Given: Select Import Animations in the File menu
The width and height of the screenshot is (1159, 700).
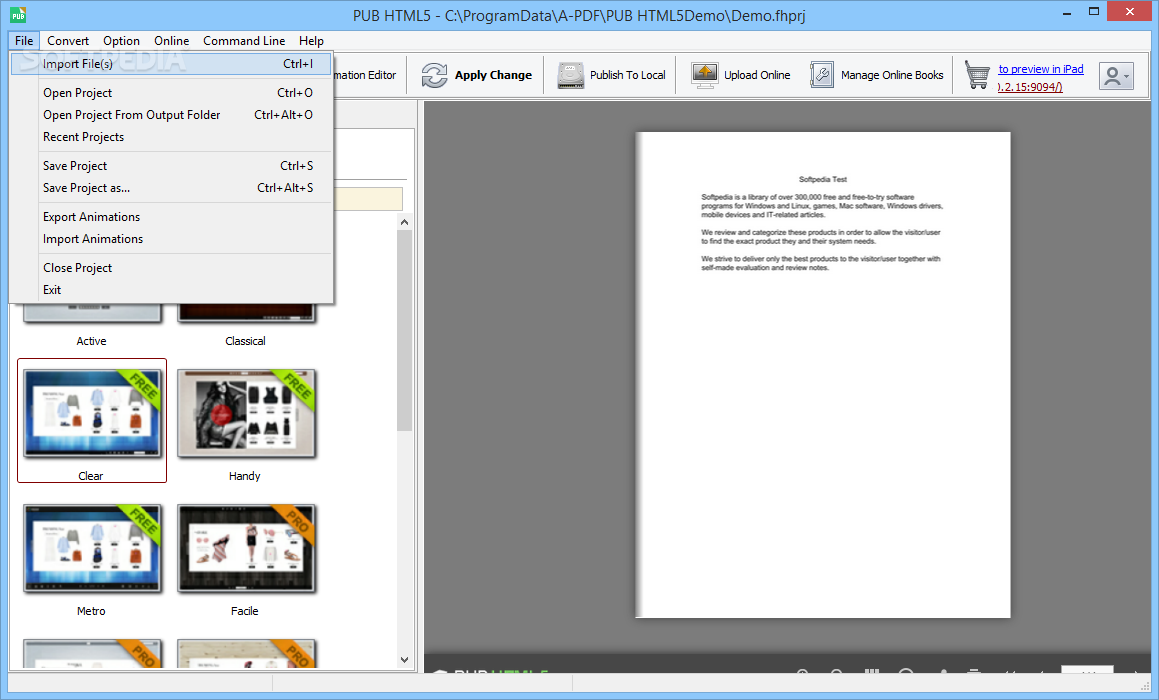Looking at the screenshot, I should coord(171,239).
